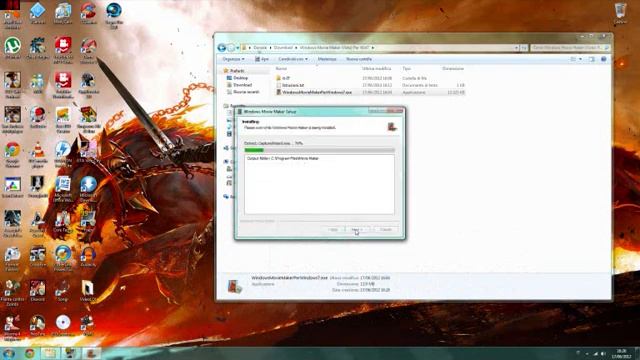The height and width of the screenshot is (360, 640).
Task: Click the taskbar clock and date
Action: 621,354
